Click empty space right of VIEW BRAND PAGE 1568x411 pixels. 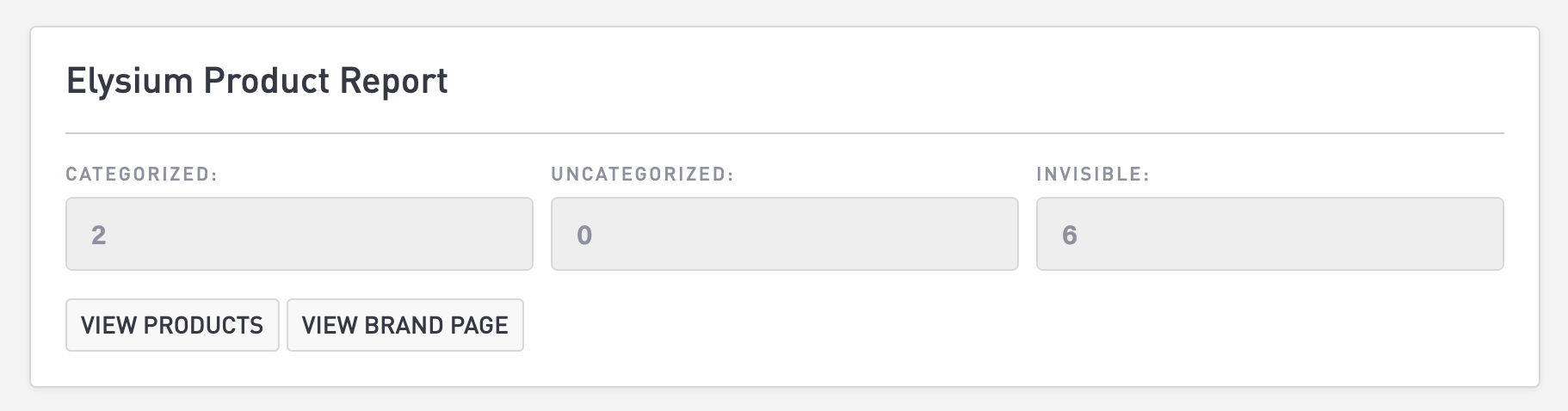(947, 325)
